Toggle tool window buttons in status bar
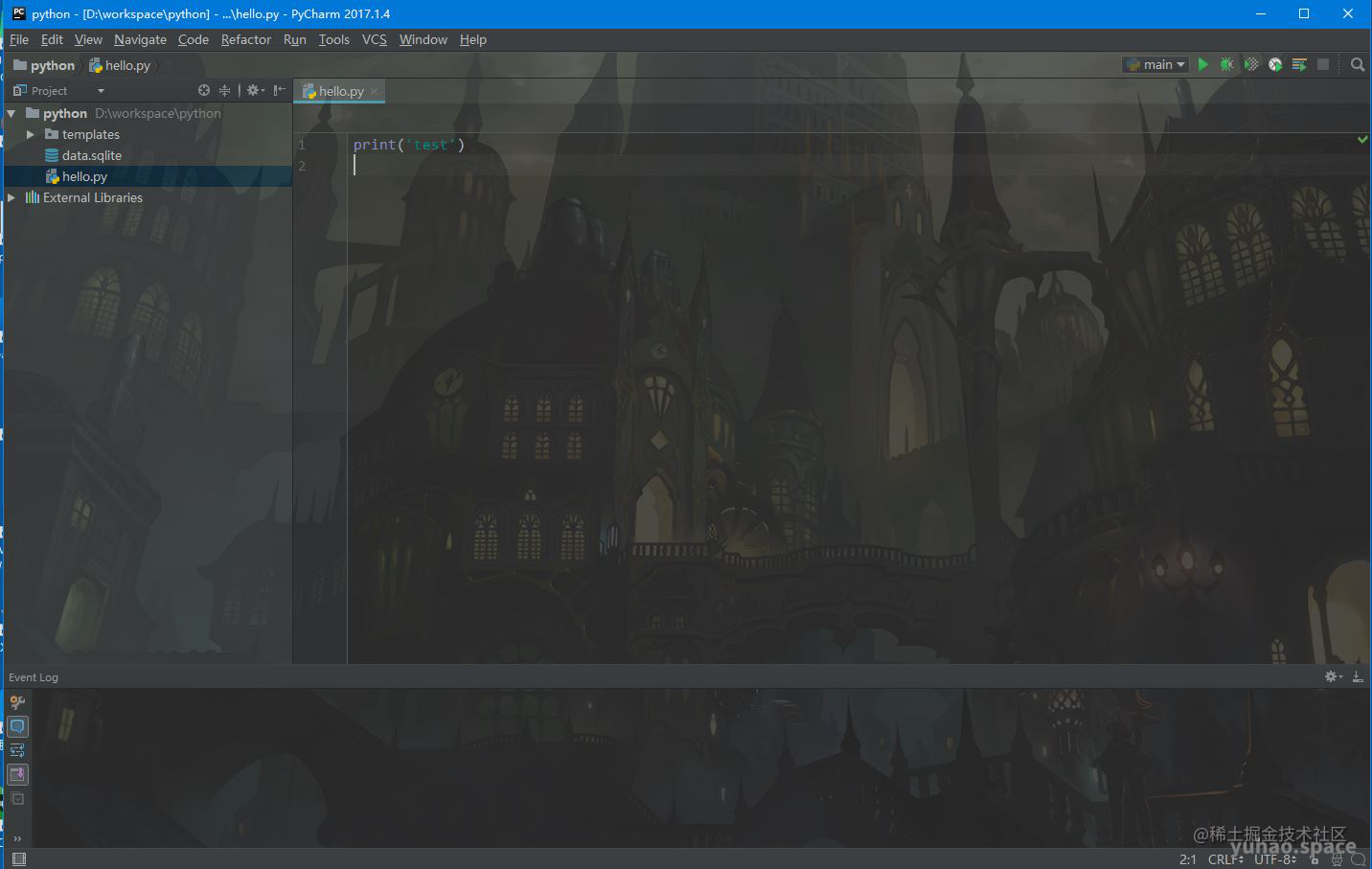 tap(18, 858)
